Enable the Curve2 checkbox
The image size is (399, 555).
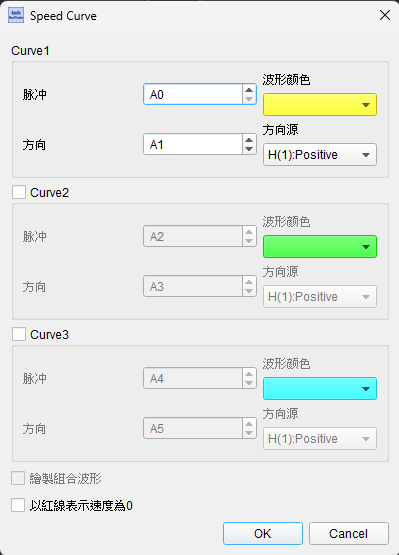point(19,193)
